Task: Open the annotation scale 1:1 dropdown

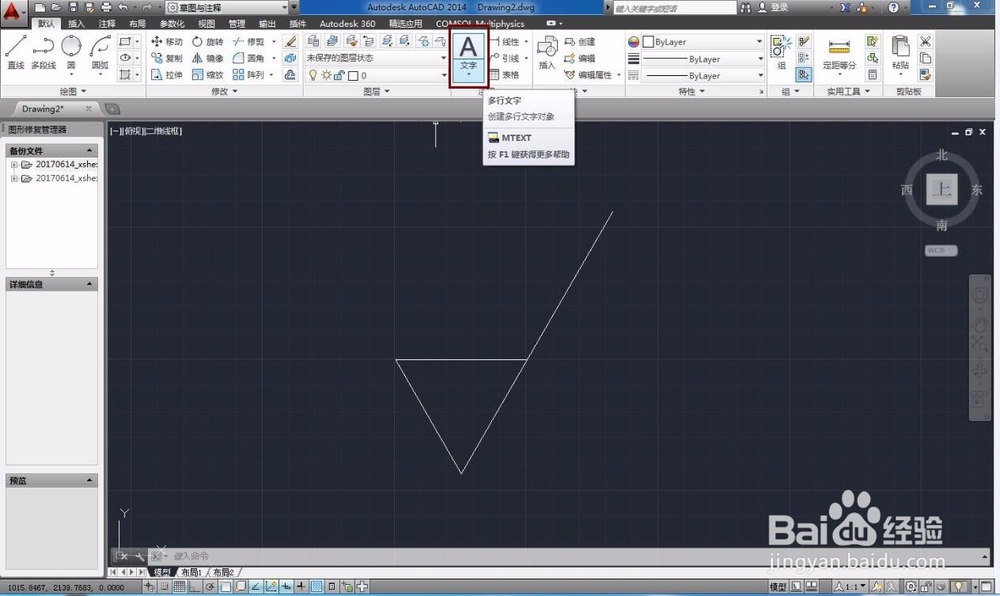Action: click(x=851, y=586)
